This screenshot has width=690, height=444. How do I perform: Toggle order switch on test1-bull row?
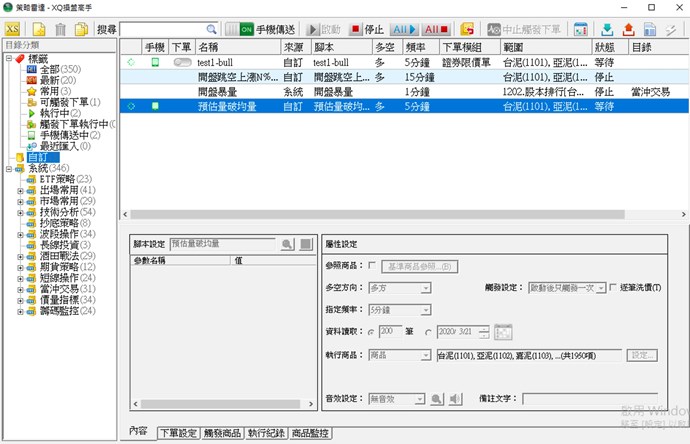click(x=182, y=62)
